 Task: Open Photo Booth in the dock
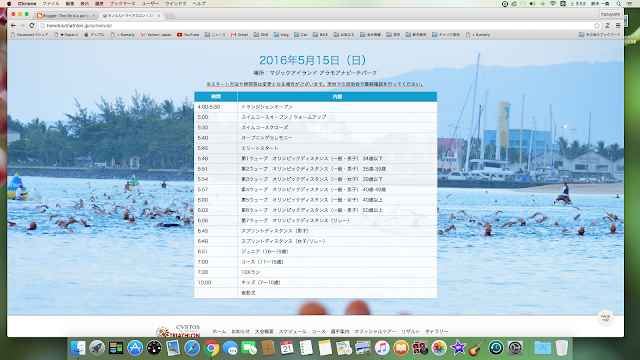(420, 348)
